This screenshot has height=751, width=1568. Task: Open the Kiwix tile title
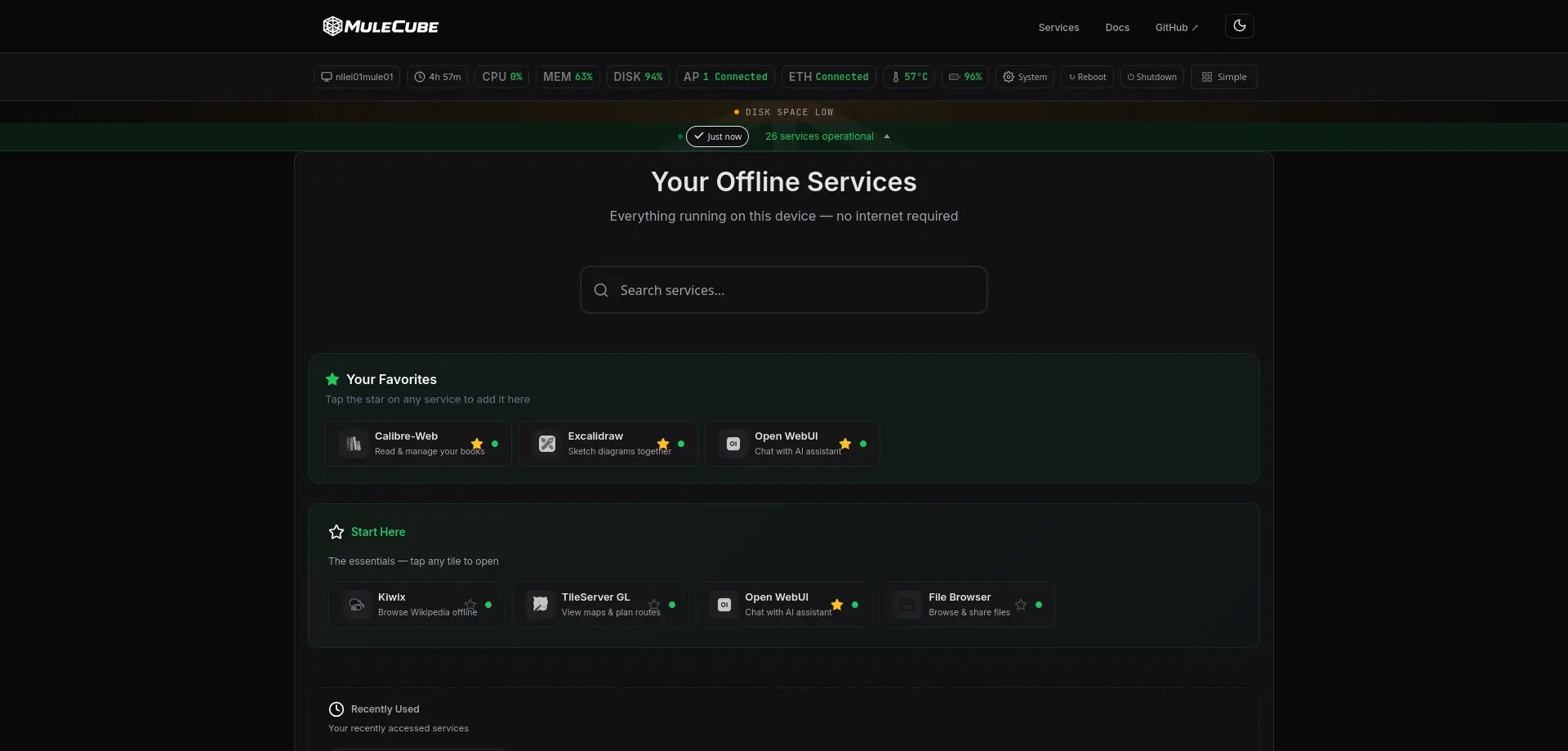[392, 597]
